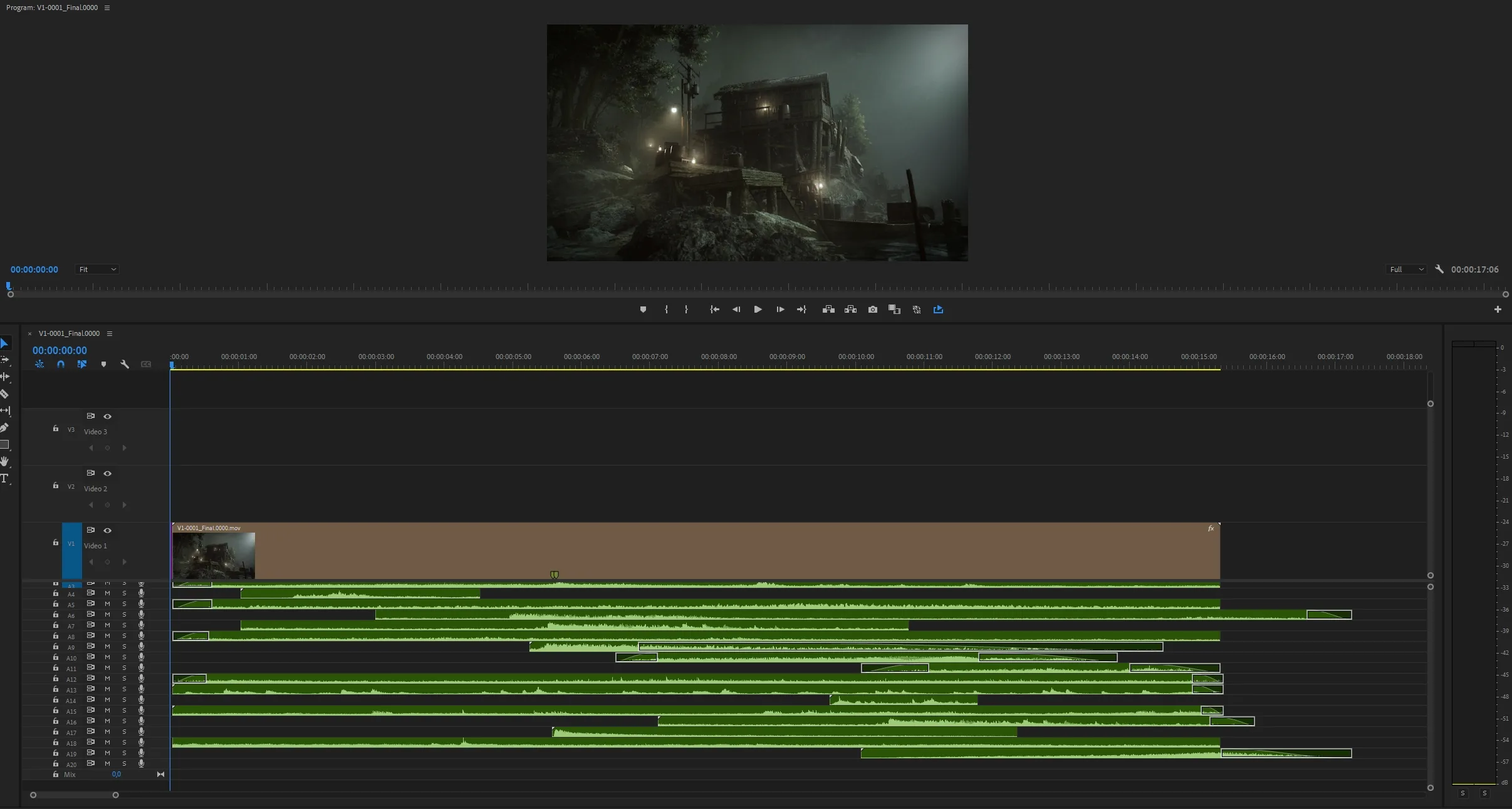Select the V1-0001_Final.0000 timeline tab
The image size is (1512, 809).
pyautogui.click(x=69, y=333)
